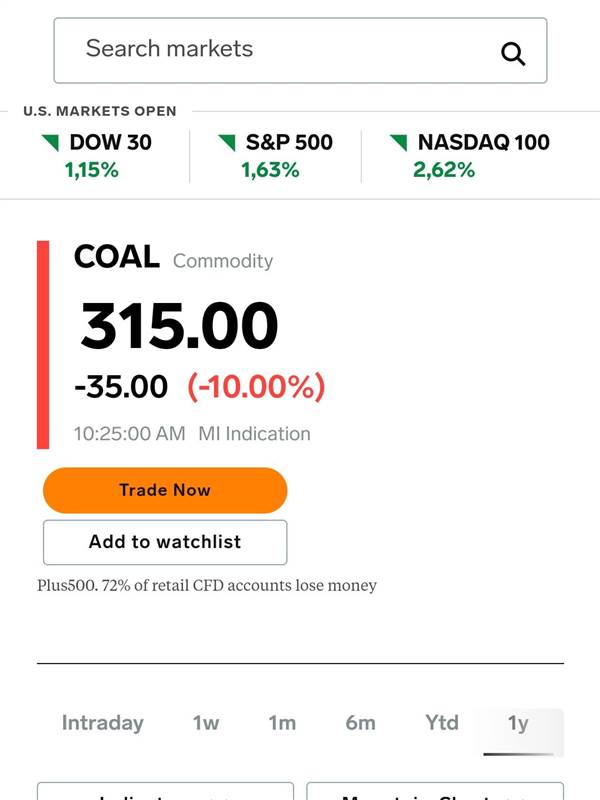This screenshot has height=800, width=600.
Task: Click the orange Trade Now button
Action: coord(165,490)
